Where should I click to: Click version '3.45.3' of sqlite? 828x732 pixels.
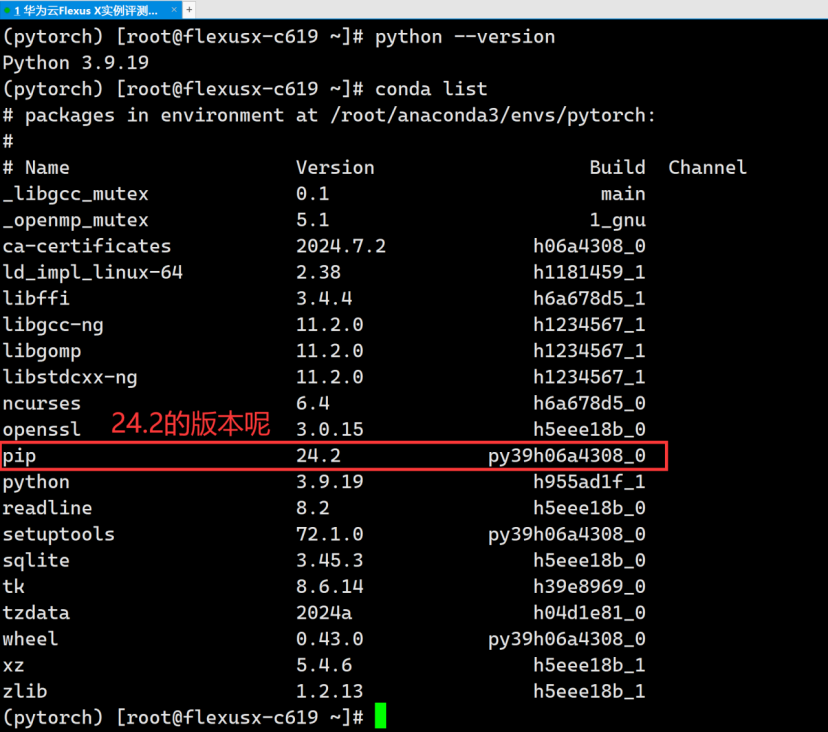coord(330,560)
